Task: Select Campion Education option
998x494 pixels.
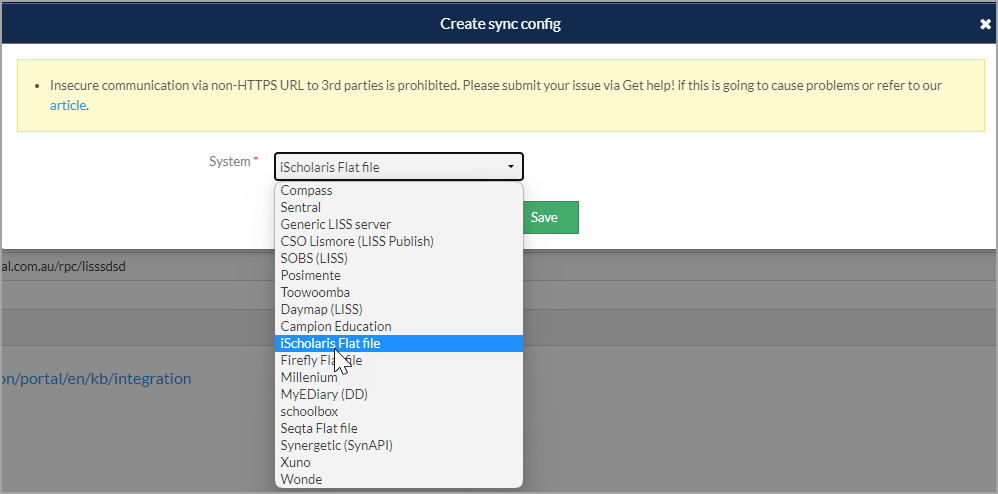Action: [399, 327]
